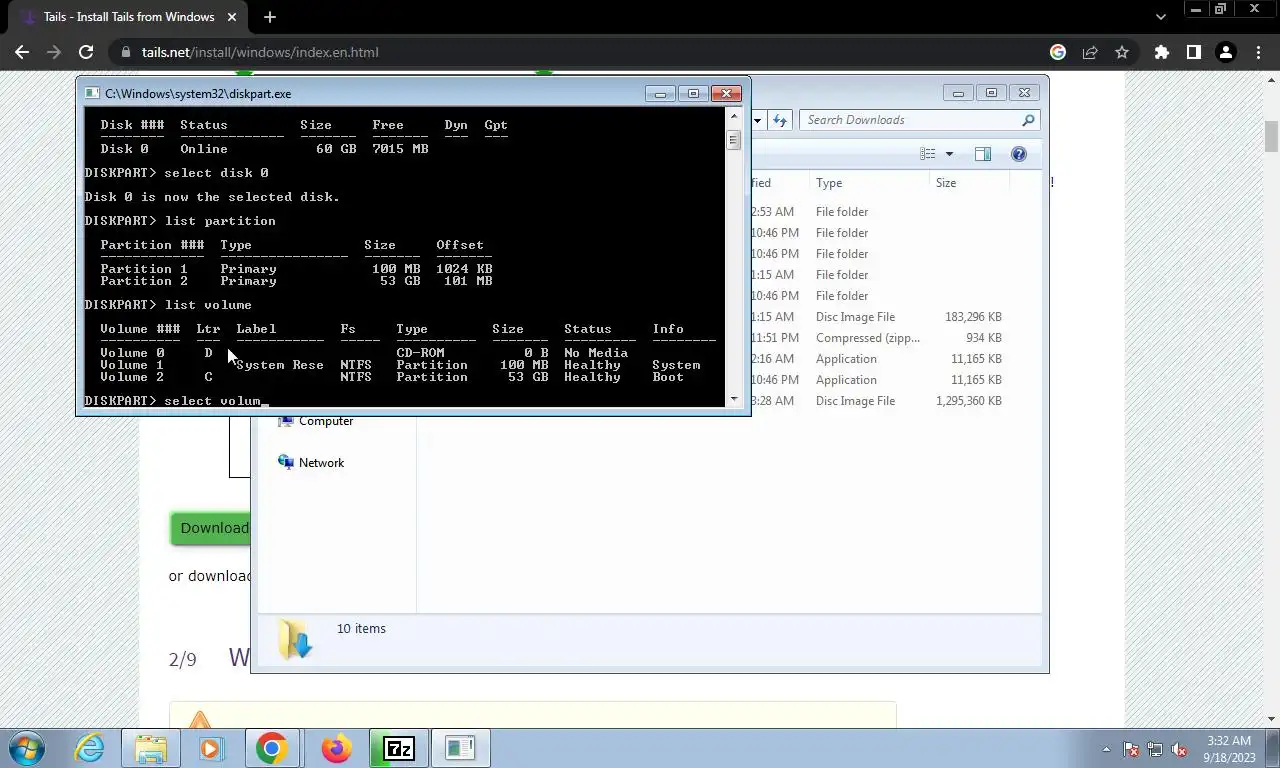This screenshot has width=1280, height=768.
Task: Show hidden tray icons arrow
Action: click(x=1106, y=749)
